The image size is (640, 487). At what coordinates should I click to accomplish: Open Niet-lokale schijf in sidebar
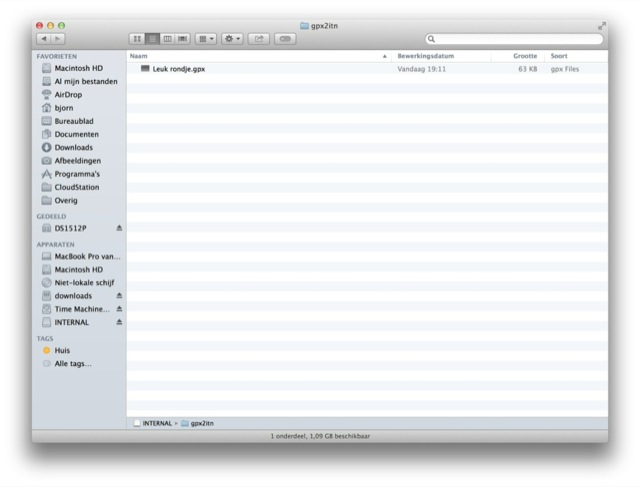pos(84,282)
